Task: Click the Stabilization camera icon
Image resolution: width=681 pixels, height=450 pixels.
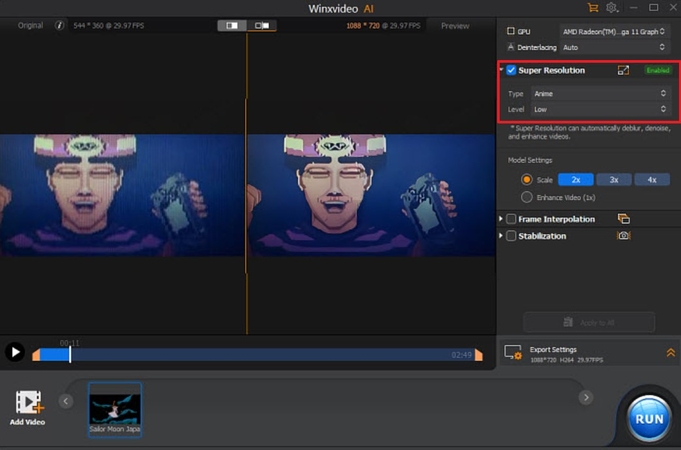Action: point(624,235)
